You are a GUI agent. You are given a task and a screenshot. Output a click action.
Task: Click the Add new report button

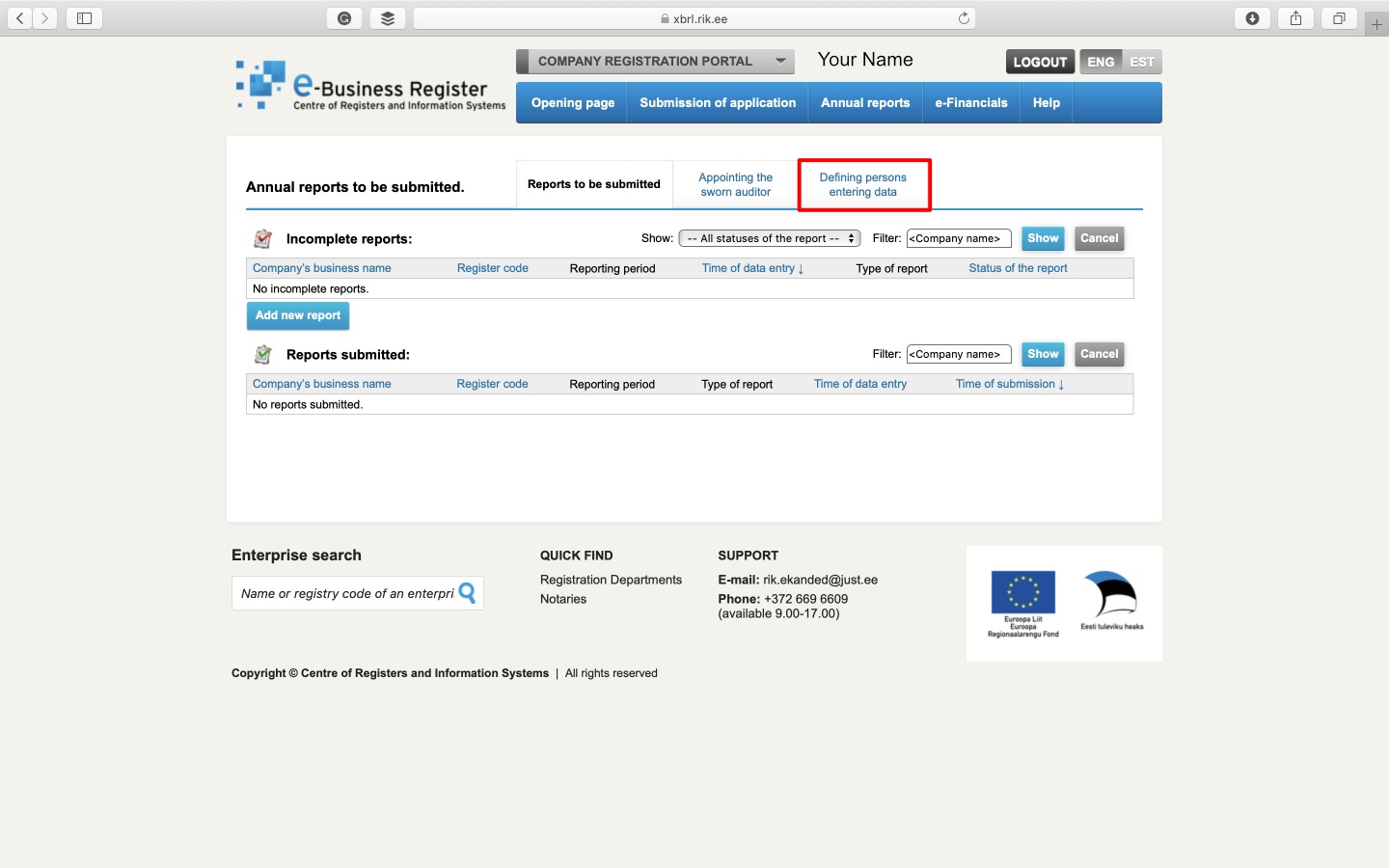(x=297, y=315)
